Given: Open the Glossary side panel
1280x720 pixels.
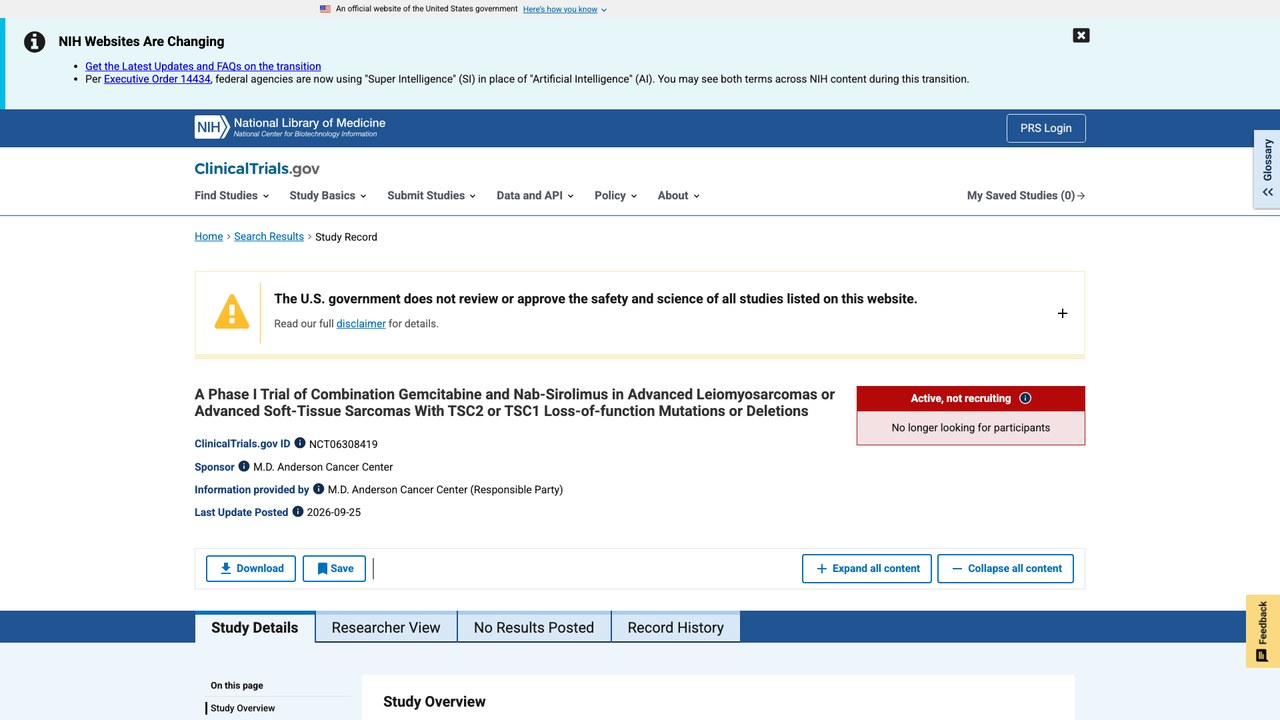Looking at the screenshot, I should (x=1267, y=169).
